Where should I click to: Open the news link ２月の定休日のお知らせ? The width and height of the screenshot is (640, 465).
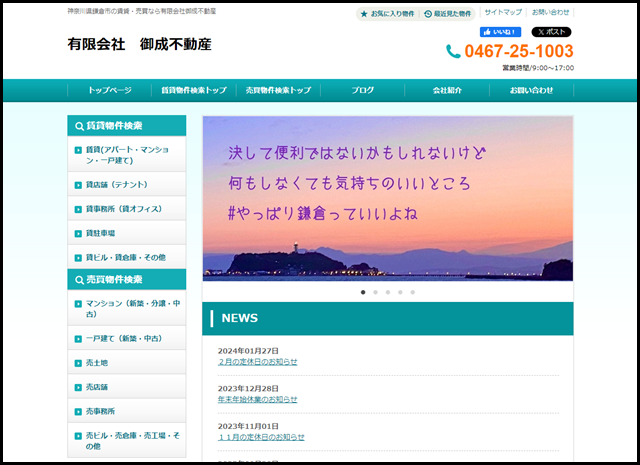[258, 362]
